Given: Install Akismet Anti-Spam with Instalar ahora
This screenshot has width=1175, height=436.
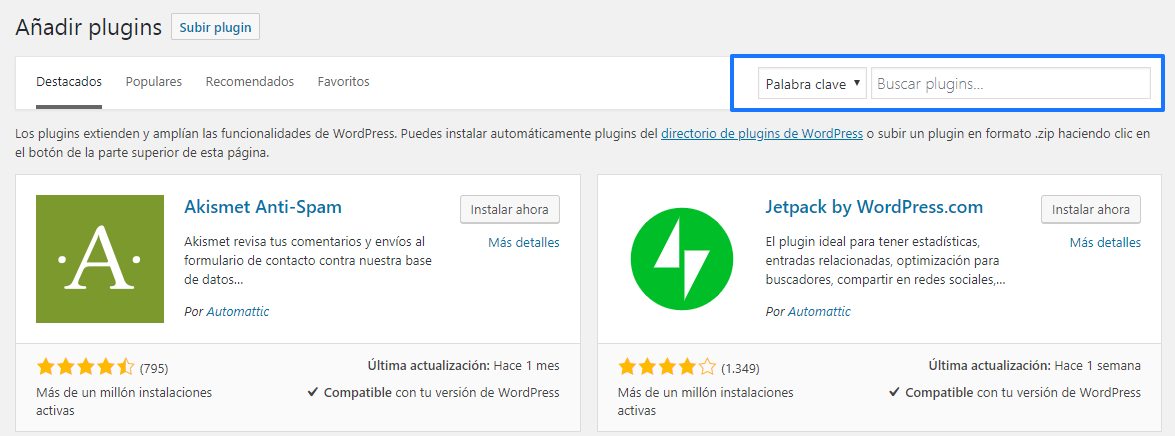Looking at the screenshot, I should (510, 210).
